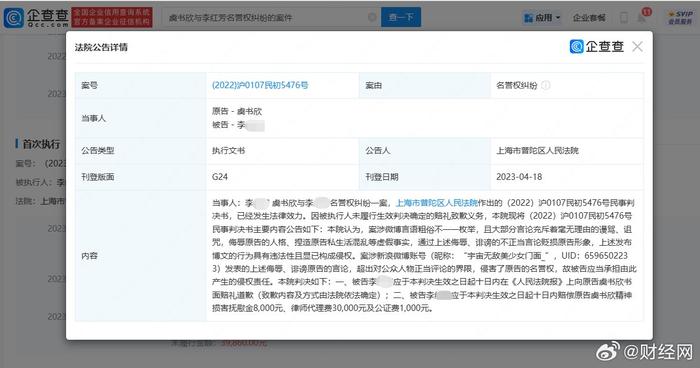Select the 内容 label cell
The width and height of the screenshot is (700, 368).
click(x=141, y=256)
